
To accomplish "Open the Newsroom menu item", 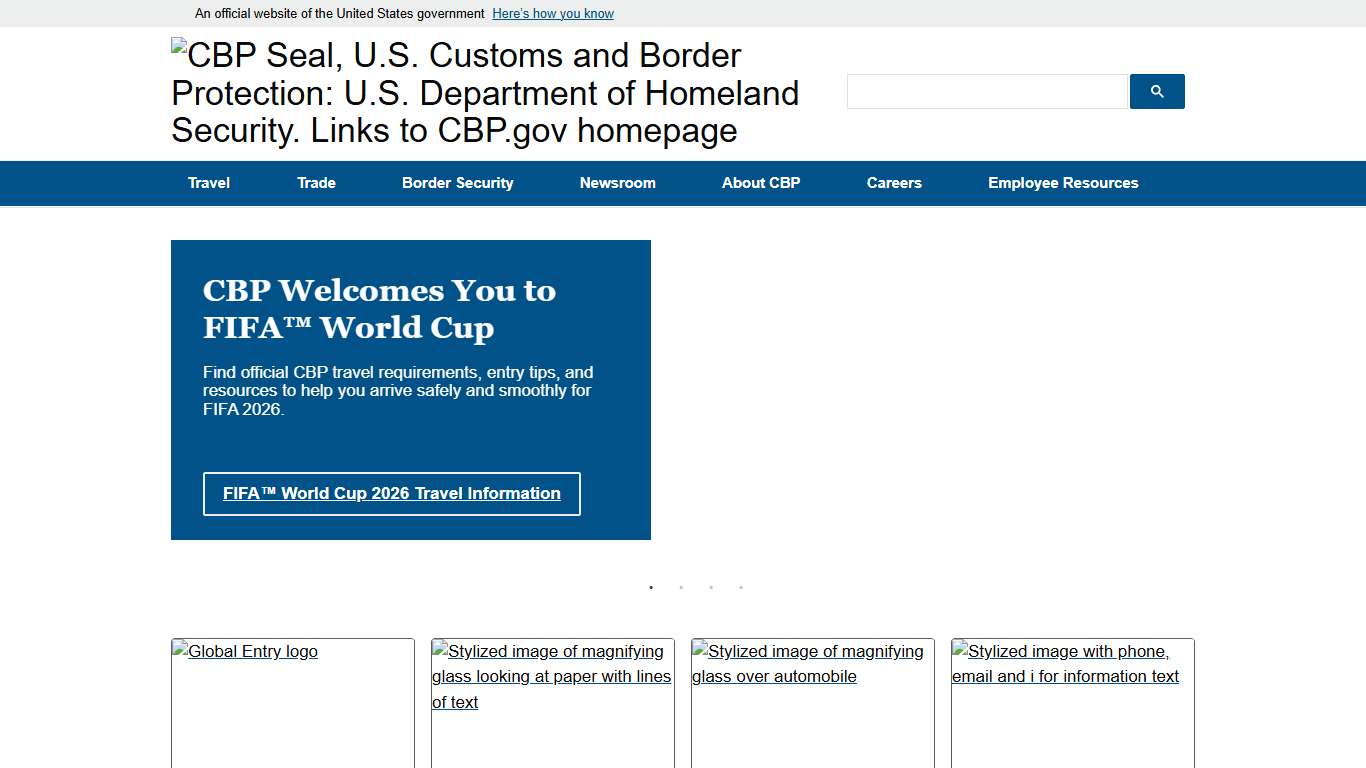I will (617, 183).
